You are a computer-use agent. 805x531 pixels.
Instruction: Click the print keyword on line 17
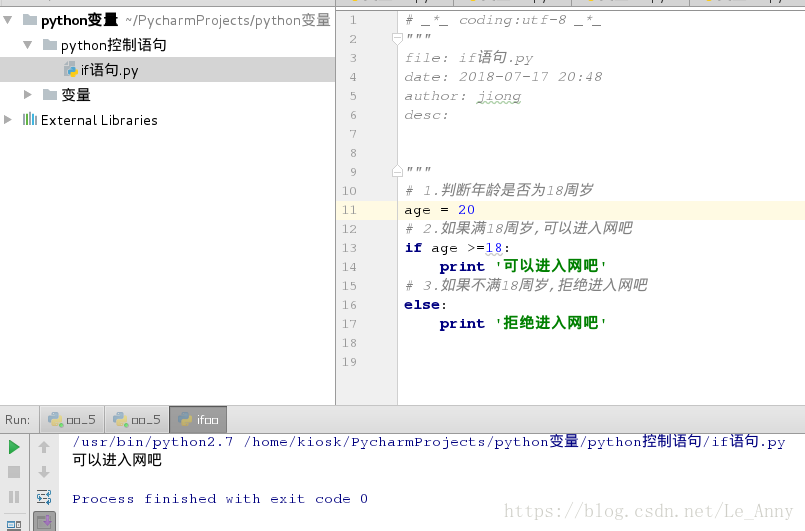[x=462, y=324]
